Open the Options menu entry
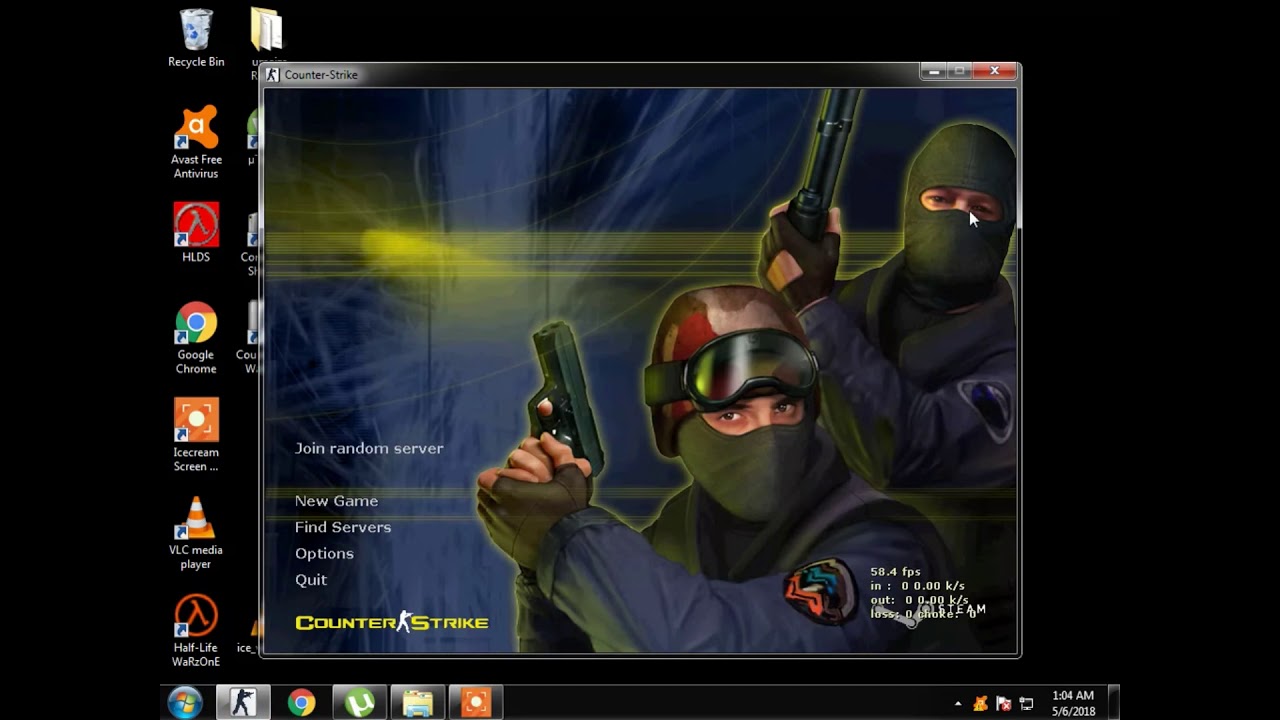This screenshot has width=1280, height=720. tap(324, 553)
